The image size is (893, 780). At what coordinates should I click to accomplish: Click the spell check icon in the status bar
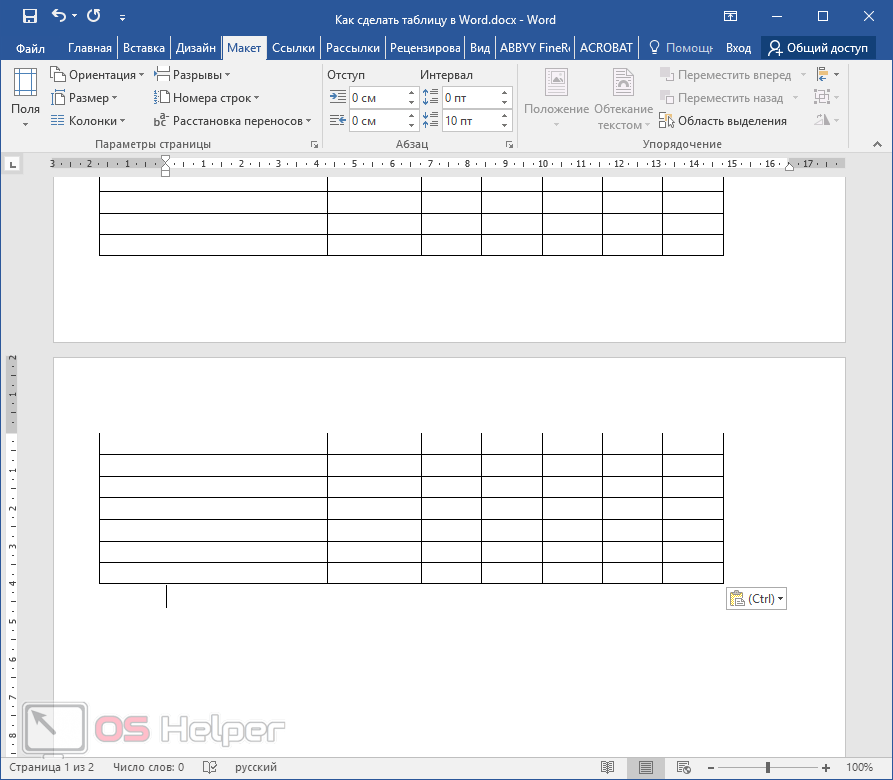click(x=210, y=767)
